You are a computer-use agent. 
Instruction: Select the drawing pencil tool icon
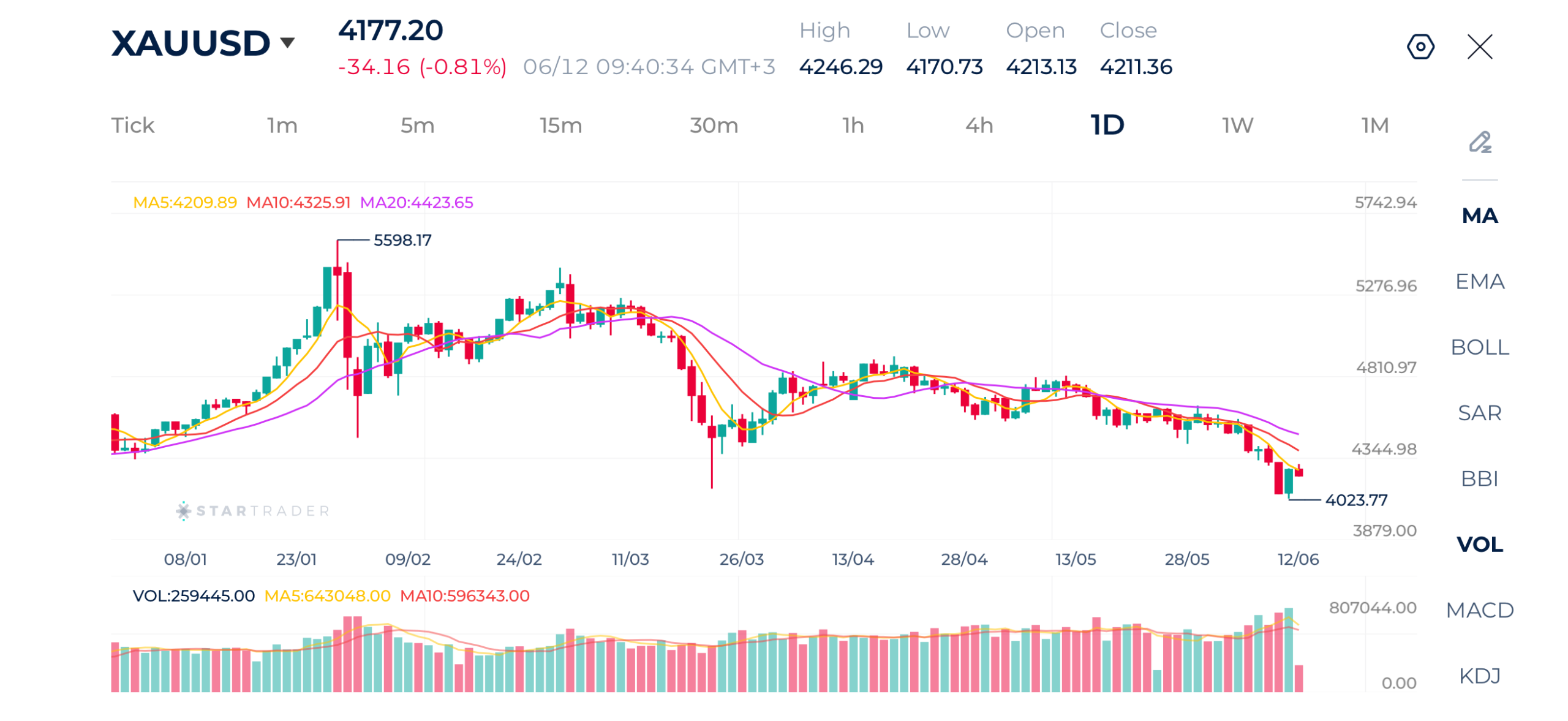pos(1480,142)
